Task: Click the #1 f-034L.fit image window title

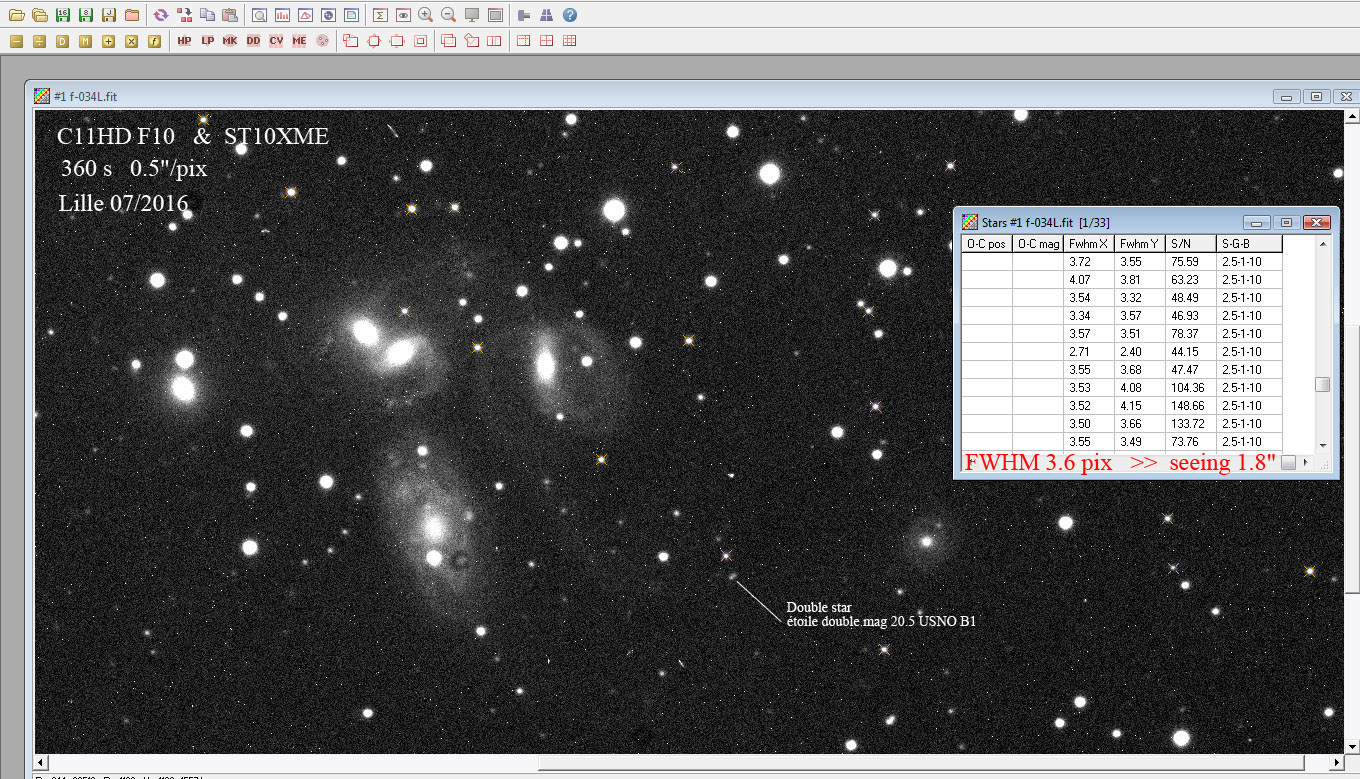Action: pos(85,96)
